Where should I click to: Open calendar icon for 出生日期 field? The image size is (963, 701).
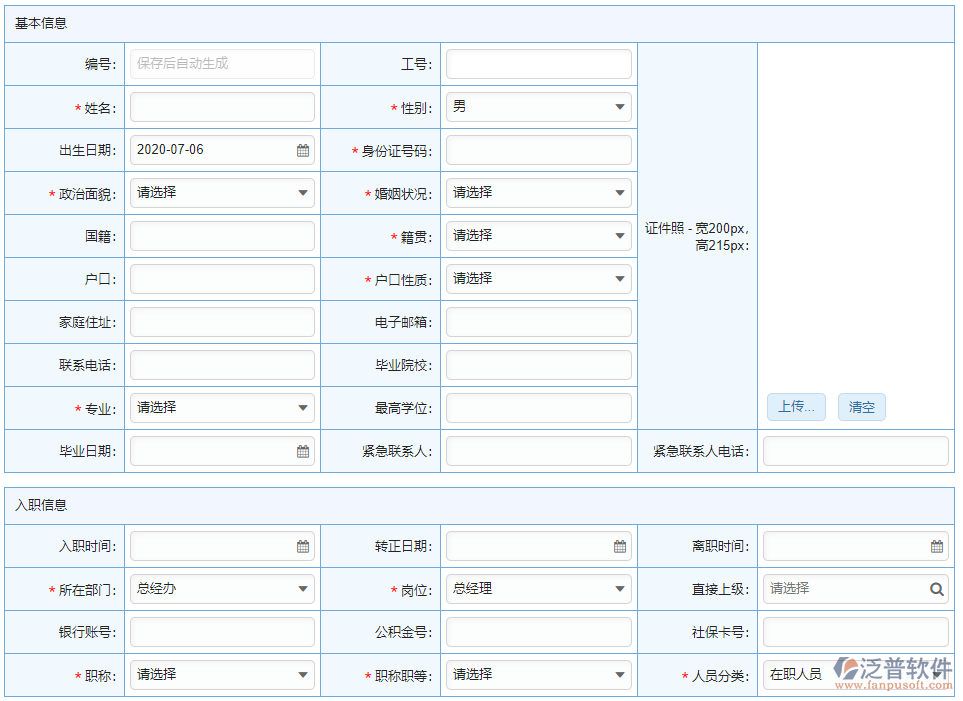pyautogui.click(x=303, y=150)
